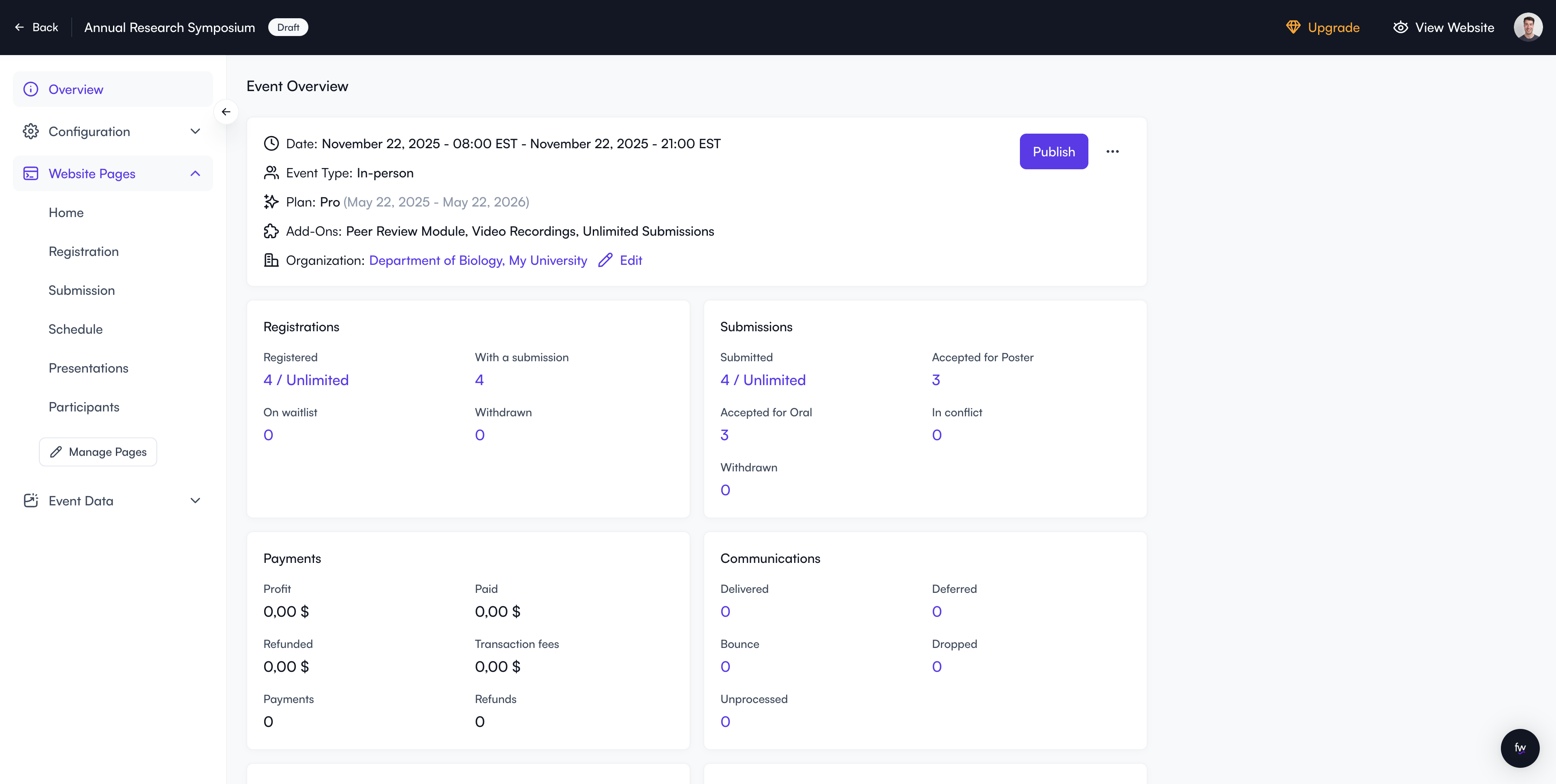Click the Registered 4 / Unlimited count
The height and width of the screenshot is (784, 1556).
[x=306, y=380]
